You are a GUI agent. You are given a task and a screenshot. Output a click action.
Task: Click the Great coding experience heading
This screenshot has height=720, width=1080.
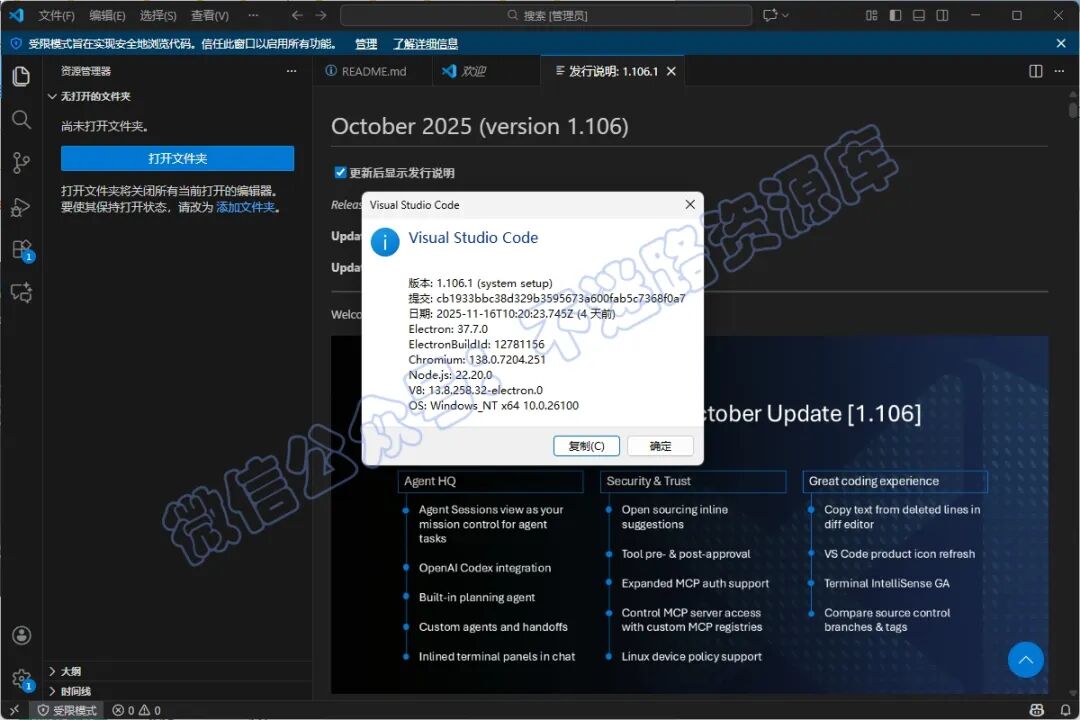point(895,482)
